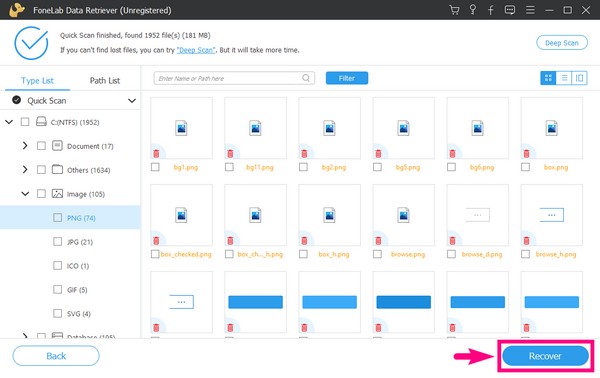Focus the Enter Name or Path field
Viewport: 600px width, 378px height.
(x=234, y=78)
